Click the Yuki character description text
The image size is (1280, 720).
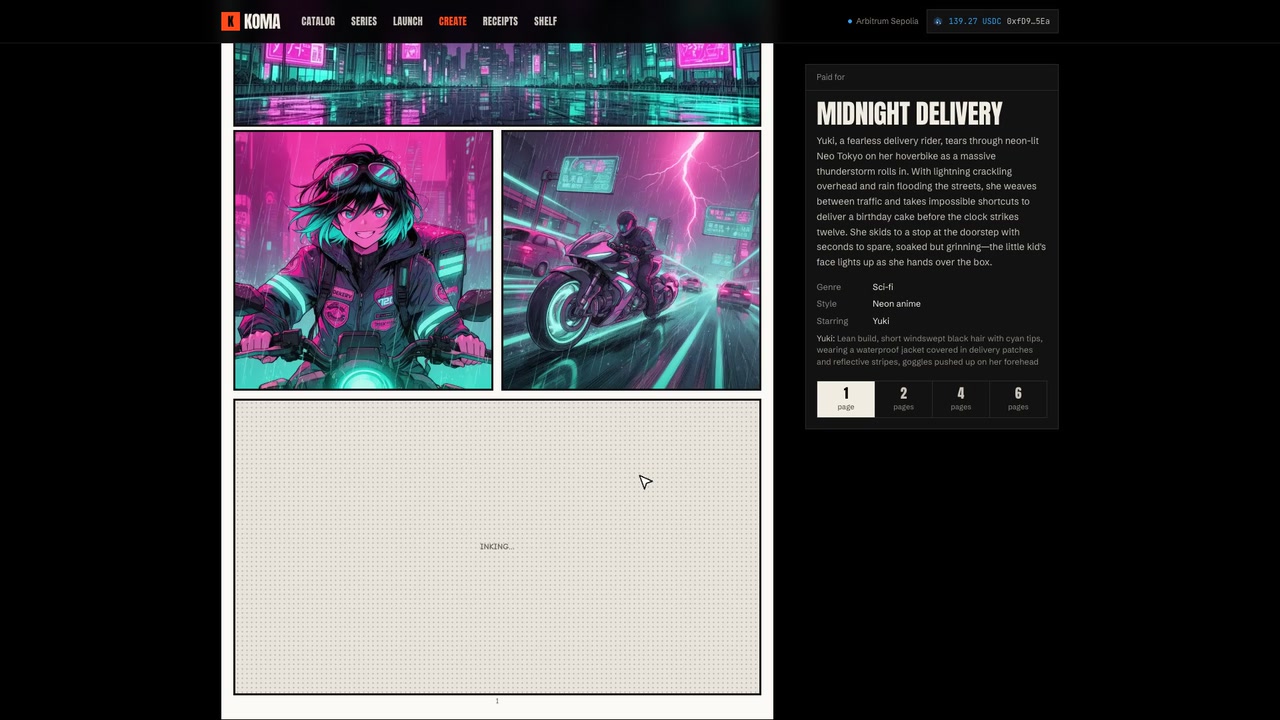click(930, 350)
